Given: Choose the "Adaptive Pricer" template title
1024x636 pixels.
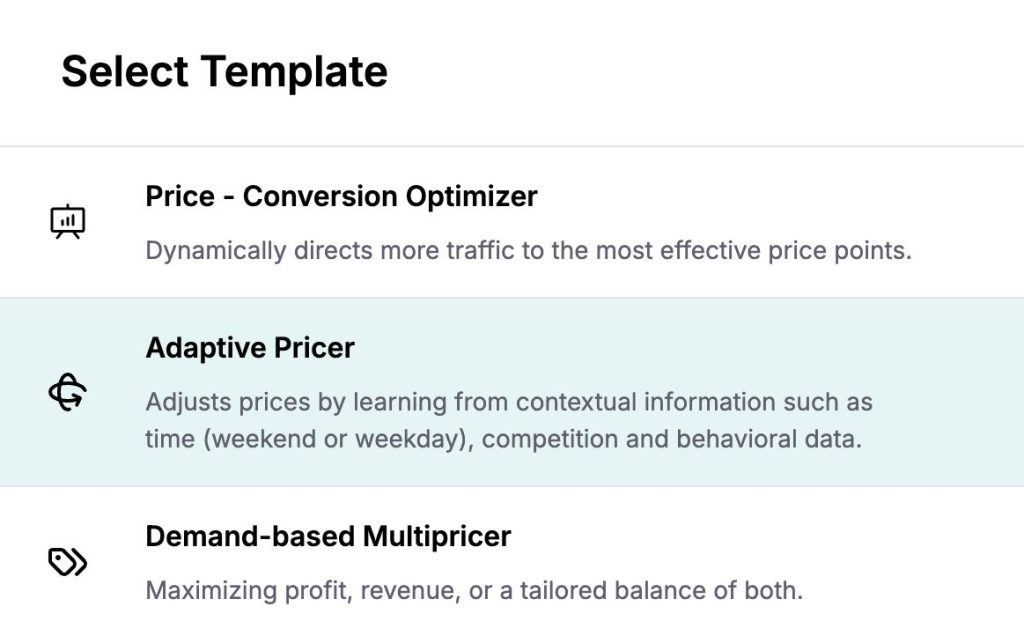Looking at the screenshot, I should click(250, 348).
